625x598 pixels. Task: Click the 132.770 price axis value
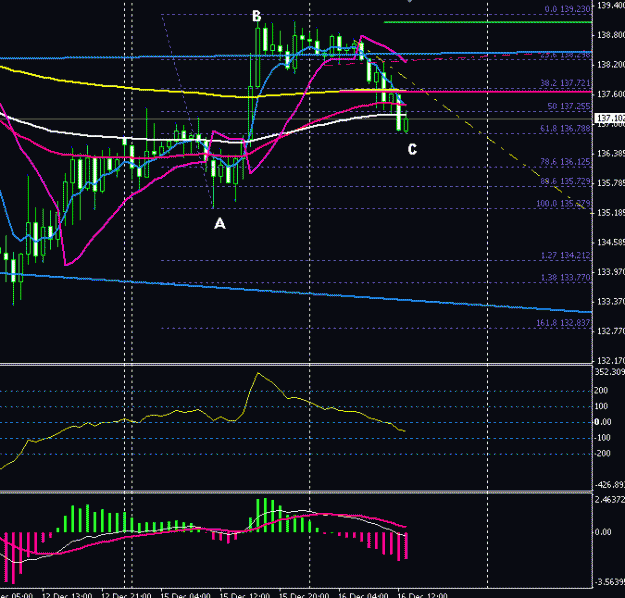(610, 331)
